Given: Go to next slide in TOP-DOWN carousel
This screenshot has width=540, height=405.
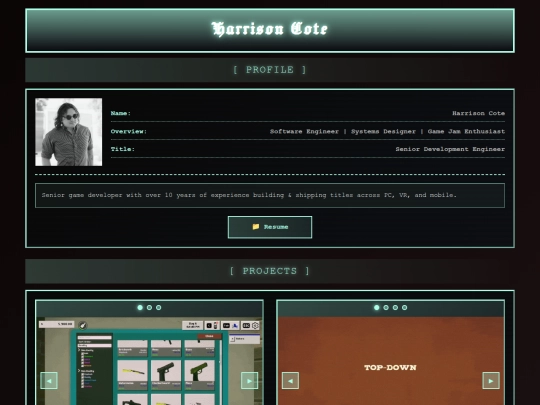Looking at the screenshot, I should pyautogui.click(x=491, y=381).
